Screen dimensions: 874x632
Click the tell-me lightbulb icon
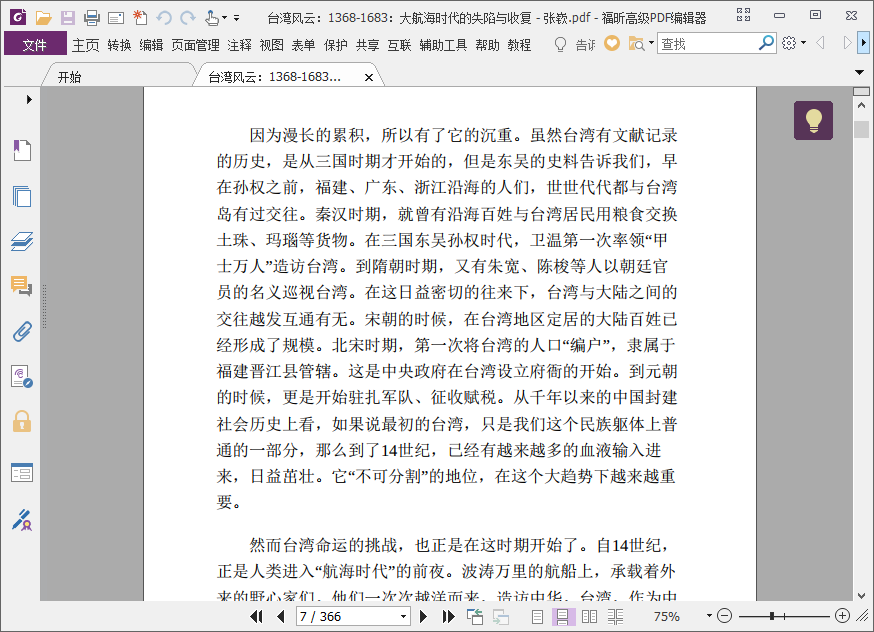[560, 44]
